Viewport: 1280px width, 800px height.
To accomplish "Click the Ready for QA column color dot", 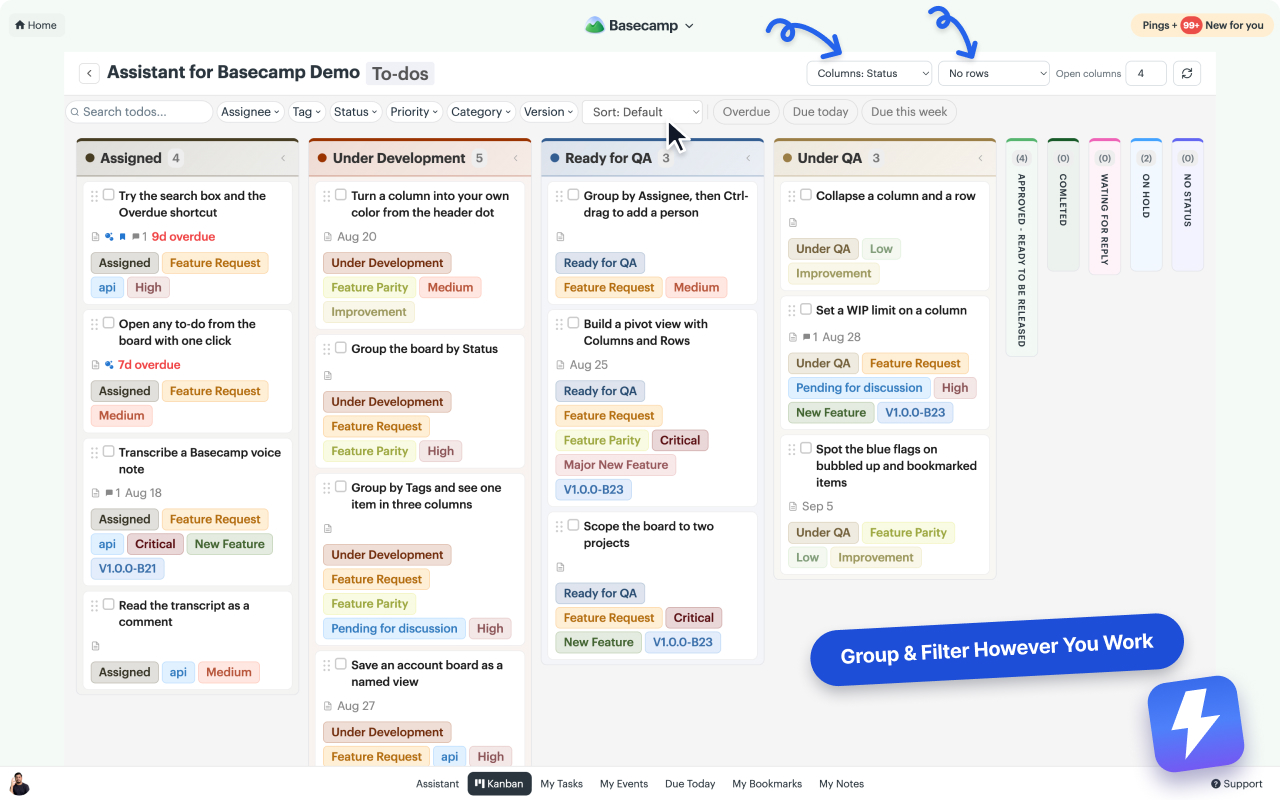I will 555,158.
